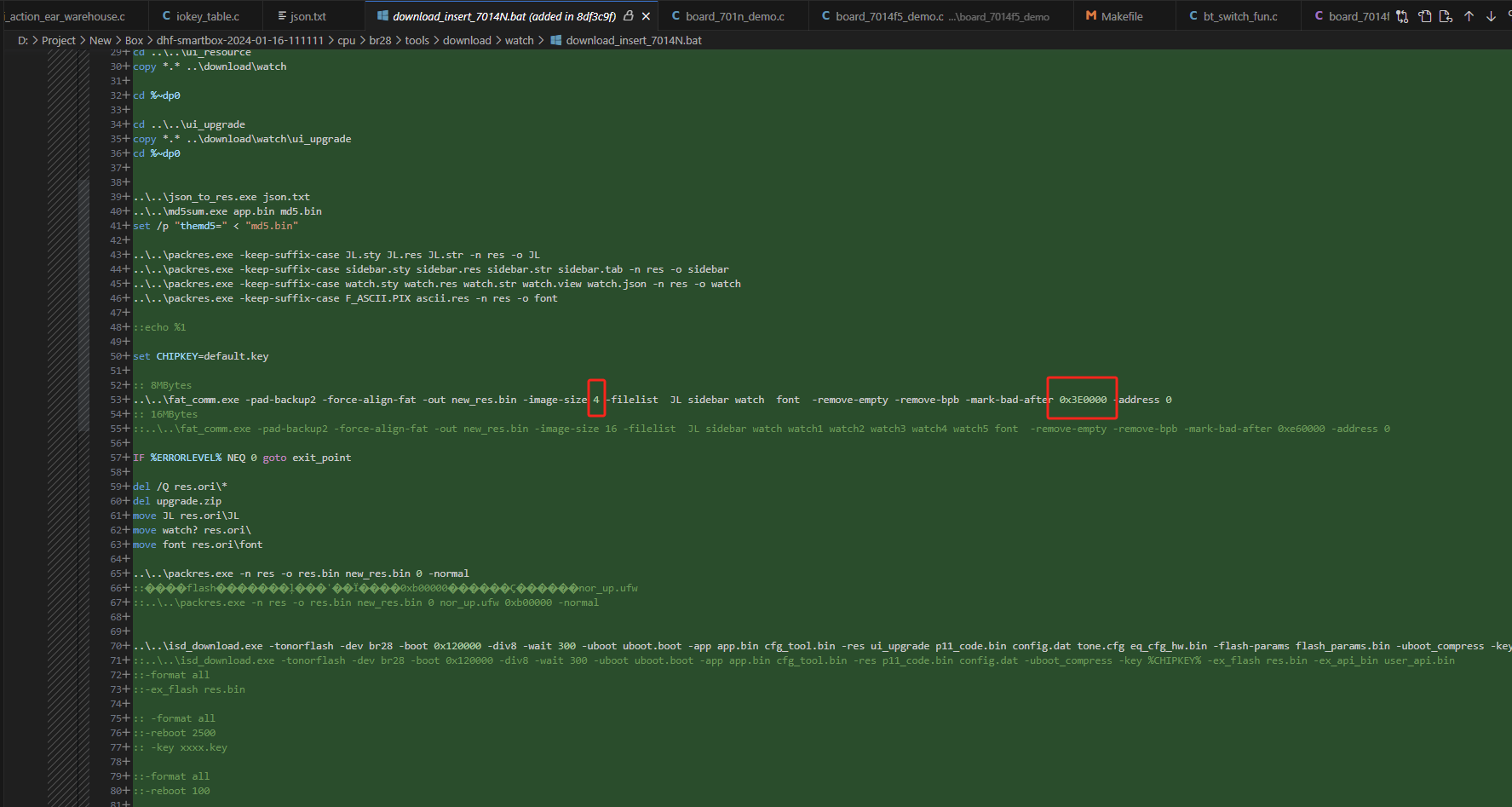Click the json_to_res.exe json.txt line
The image size is (1512, 807).
[221, 197]
